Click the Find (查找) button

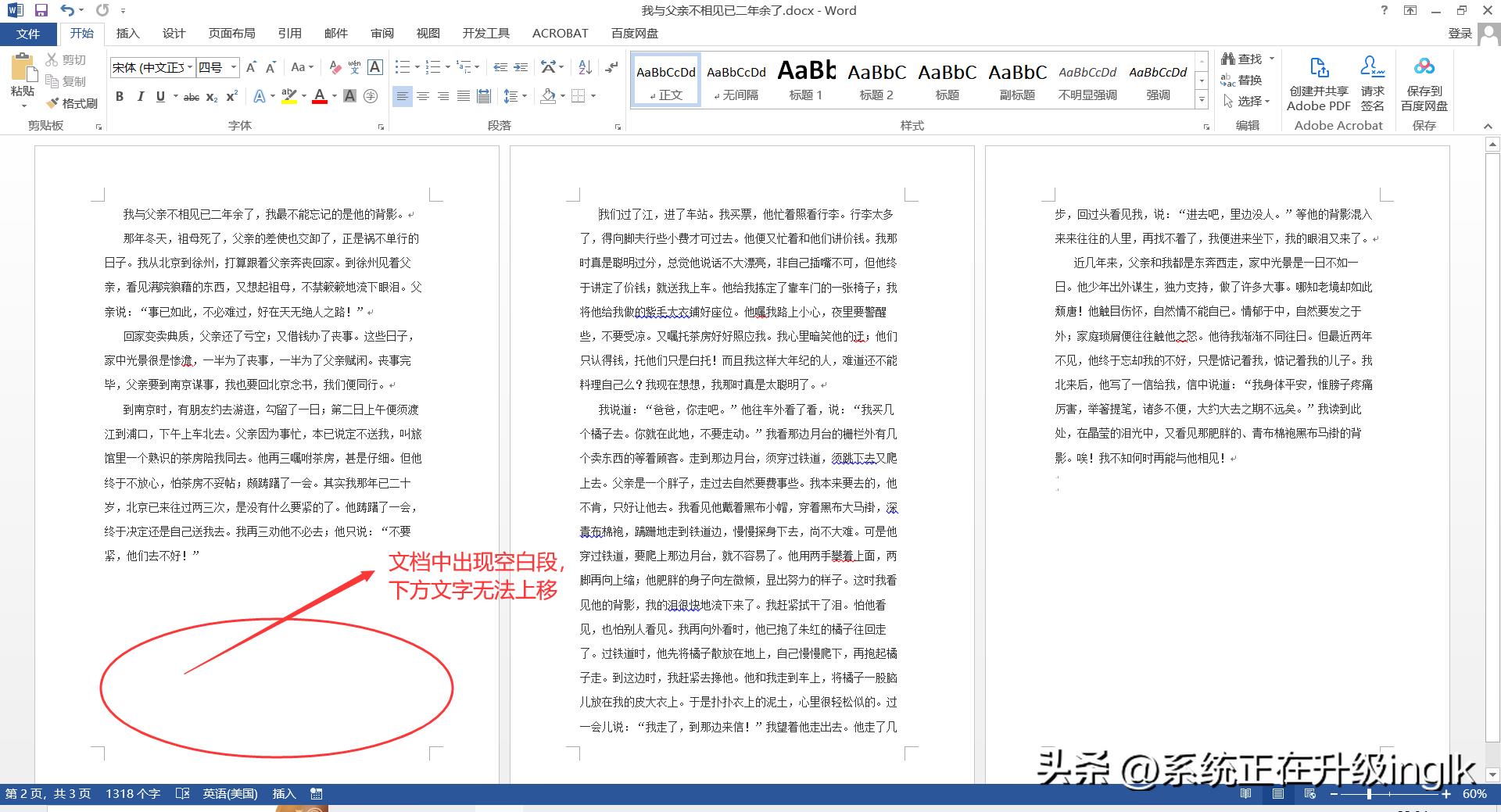(1241, 59)
